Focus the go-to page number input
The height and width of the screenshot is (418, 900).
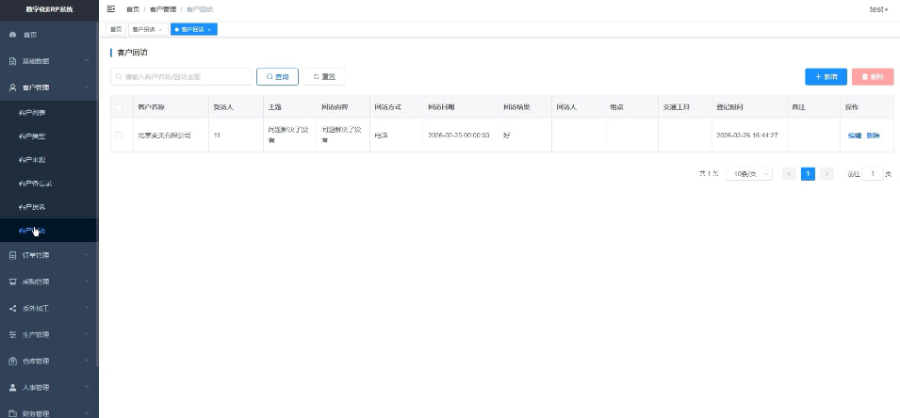click(872, 174)
